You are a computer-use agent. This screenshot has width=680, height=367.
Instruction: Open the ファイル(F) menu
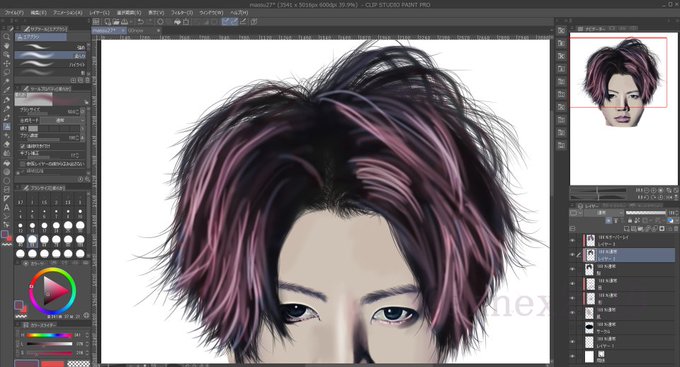[x=14, y=13]
